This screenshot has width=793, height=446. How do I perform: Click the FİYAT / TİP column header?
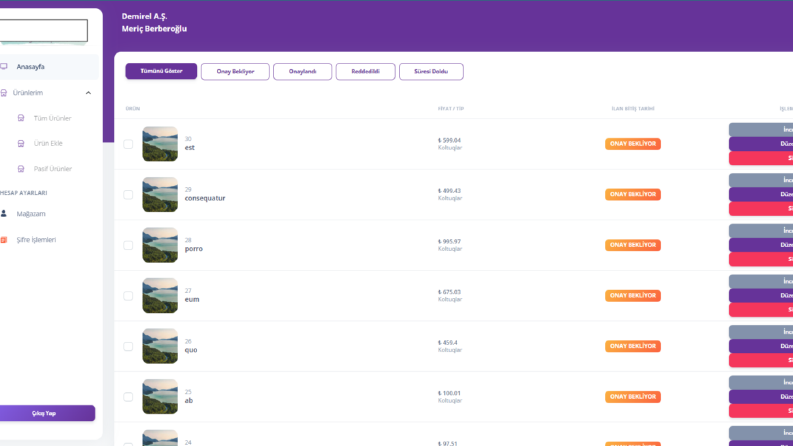pos(451,109)
